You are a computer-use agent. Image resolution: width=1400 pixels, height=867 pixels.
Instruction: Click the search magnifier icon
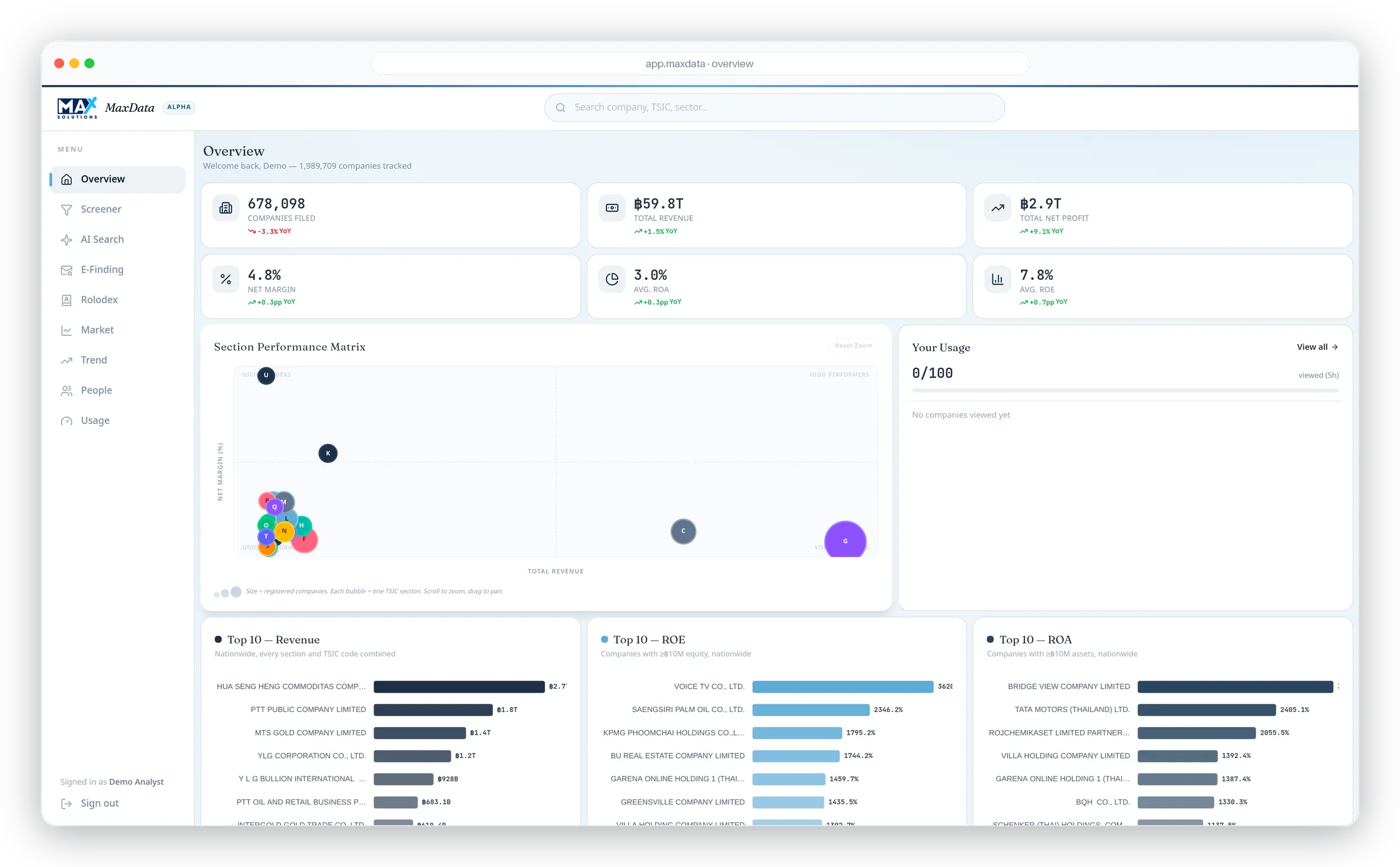pyautogui.click(x=561, y=107)
